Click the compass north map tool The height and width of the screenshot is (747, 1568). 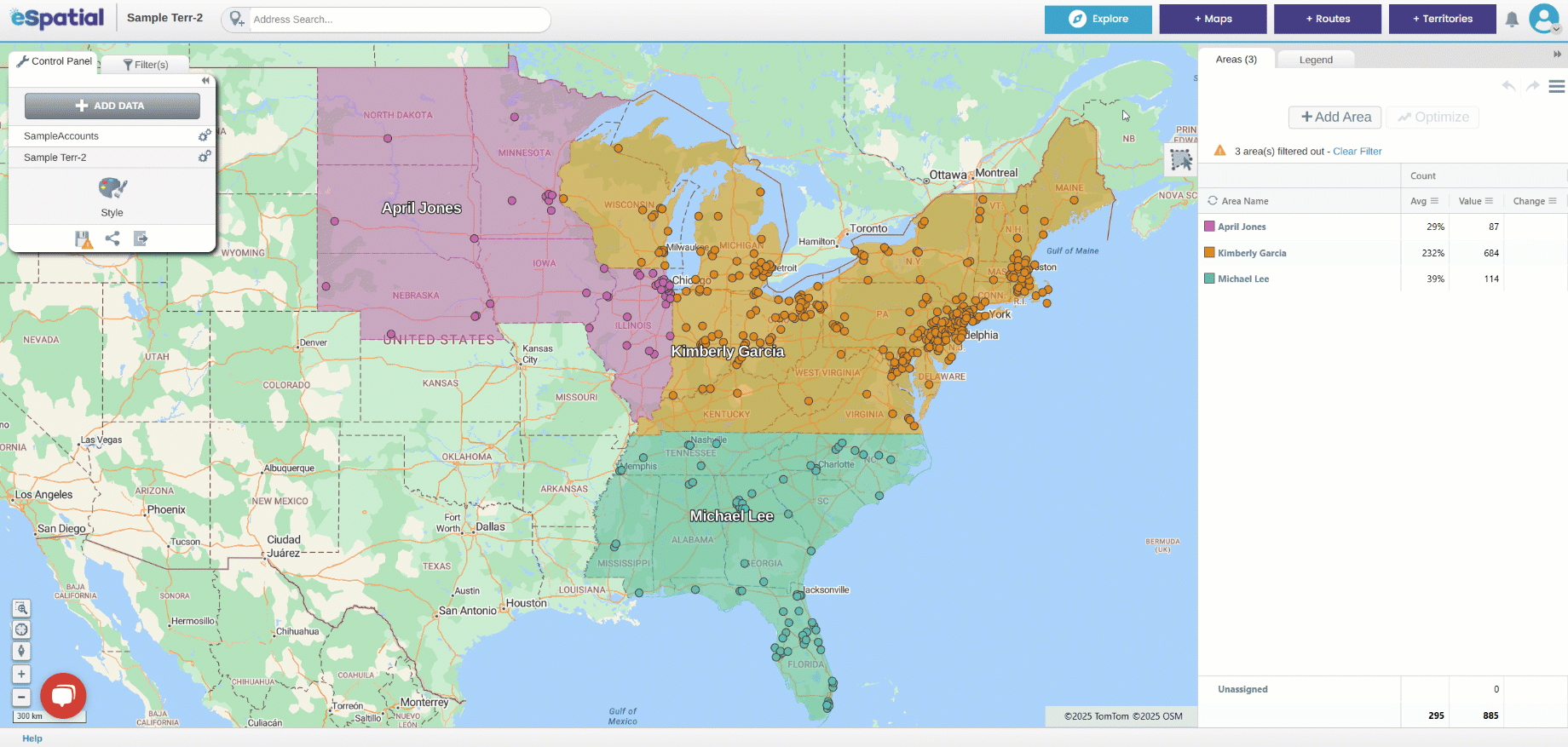point(21,651)
